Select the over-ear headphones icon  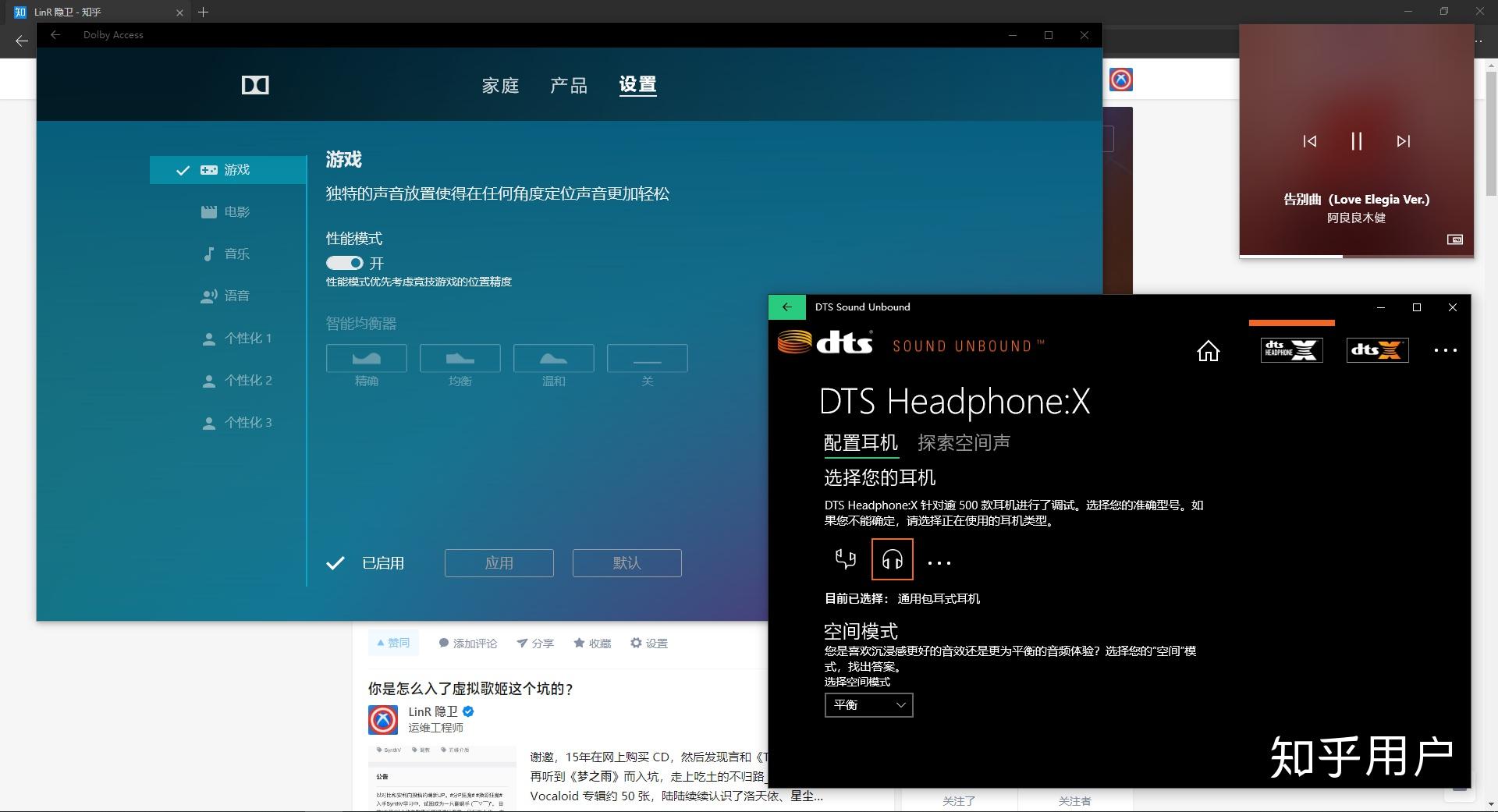click(x=891, y=559)
